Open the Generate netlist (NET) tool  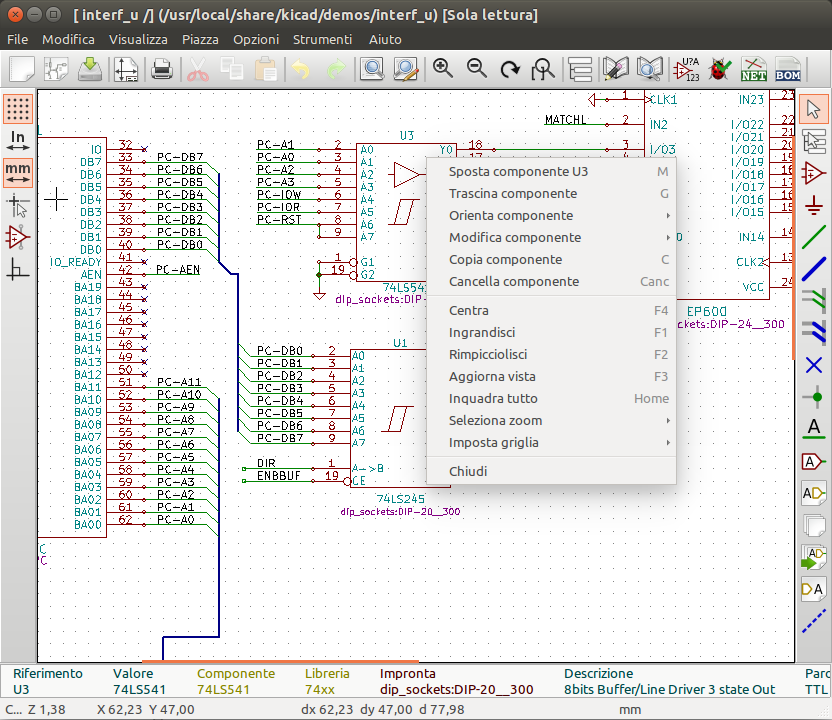click(753, 69)
